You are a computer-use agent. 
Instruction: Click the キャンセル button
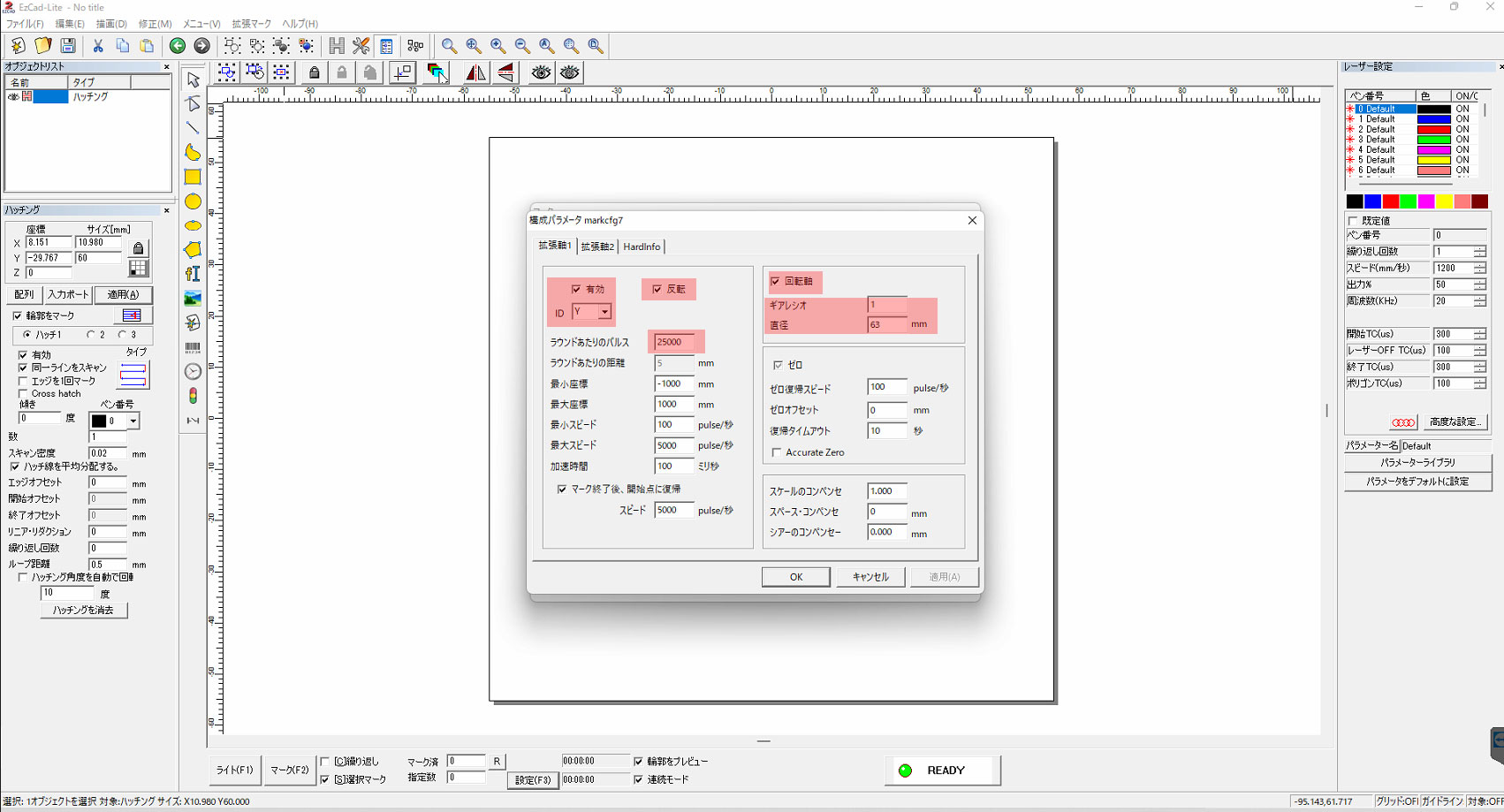click(870, 577)
